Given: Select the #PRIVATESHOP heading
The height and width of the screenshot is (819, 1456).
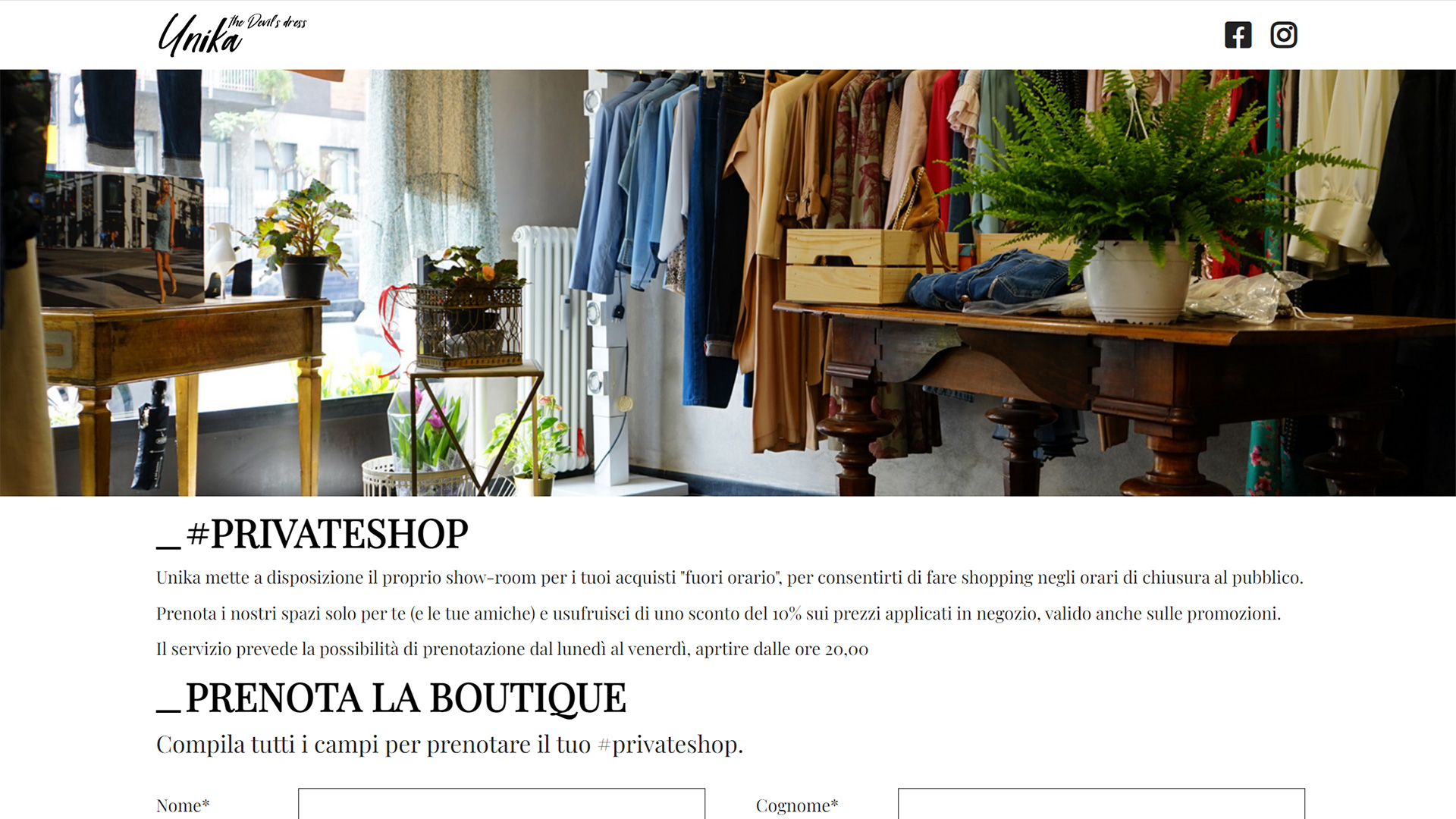Looking at the screenshot, I should click(x=312, y=534).
